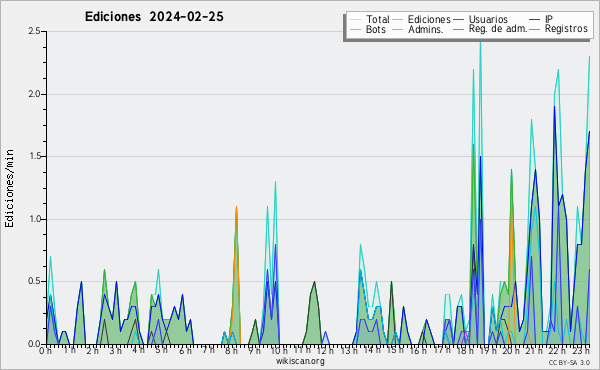Click the 'Reg. de adm.' legend label
Viewport: 600px width, 370px height.
click(x=498, y=29)
